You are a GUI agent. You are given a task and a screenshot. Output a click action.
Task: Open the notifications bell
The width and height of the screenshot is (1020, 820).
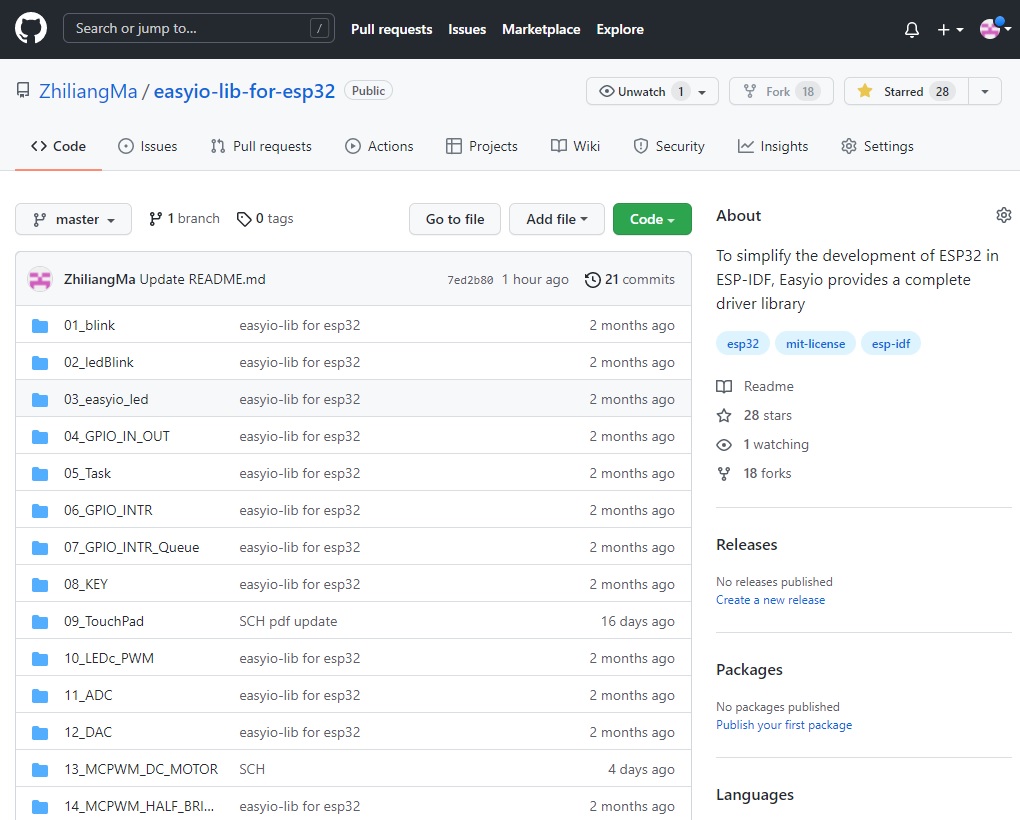(x=911, y=29)
